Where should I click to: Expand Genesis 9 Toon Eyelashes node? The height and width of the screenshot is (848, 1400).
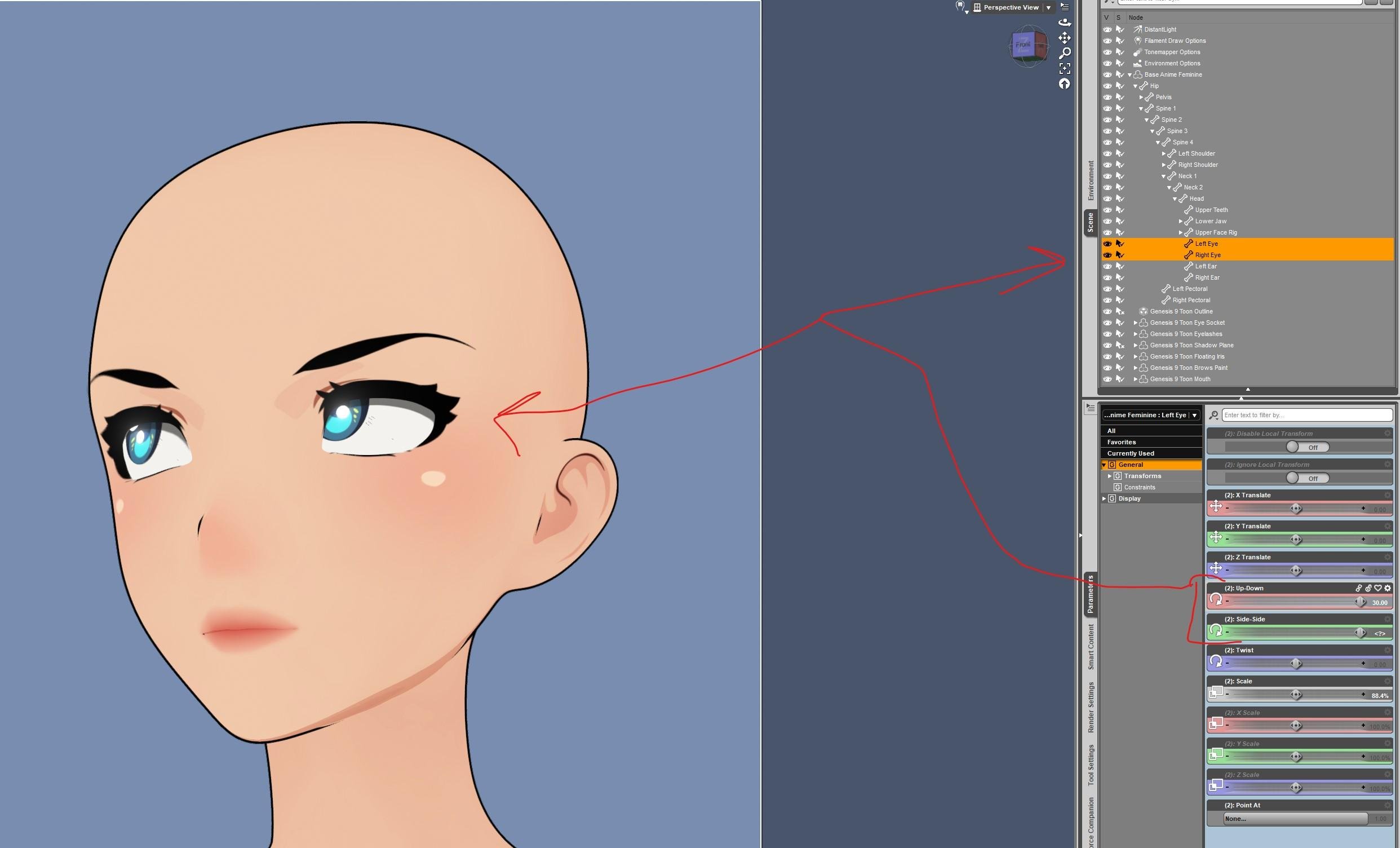[x=1136, y=334]
